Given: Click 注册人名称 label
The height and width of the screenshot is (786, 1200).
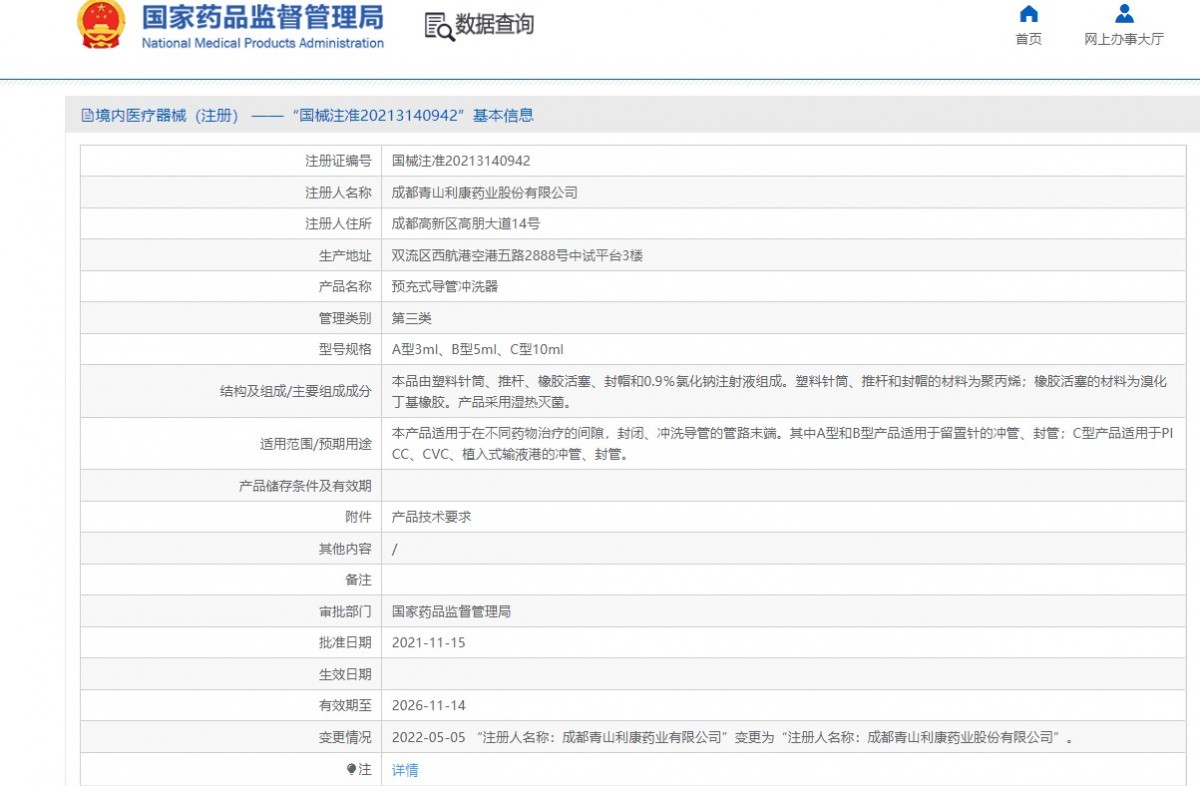Looking at the screenshot, I should pos(338,192).
